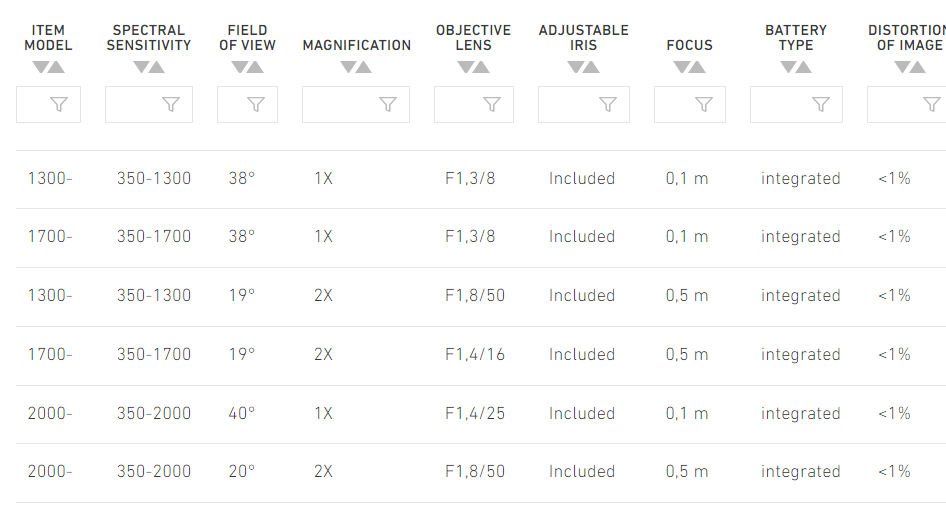Screen dimensions: 946x510
Task: Select 2000- row with 40° field
Action: point(481,414)
